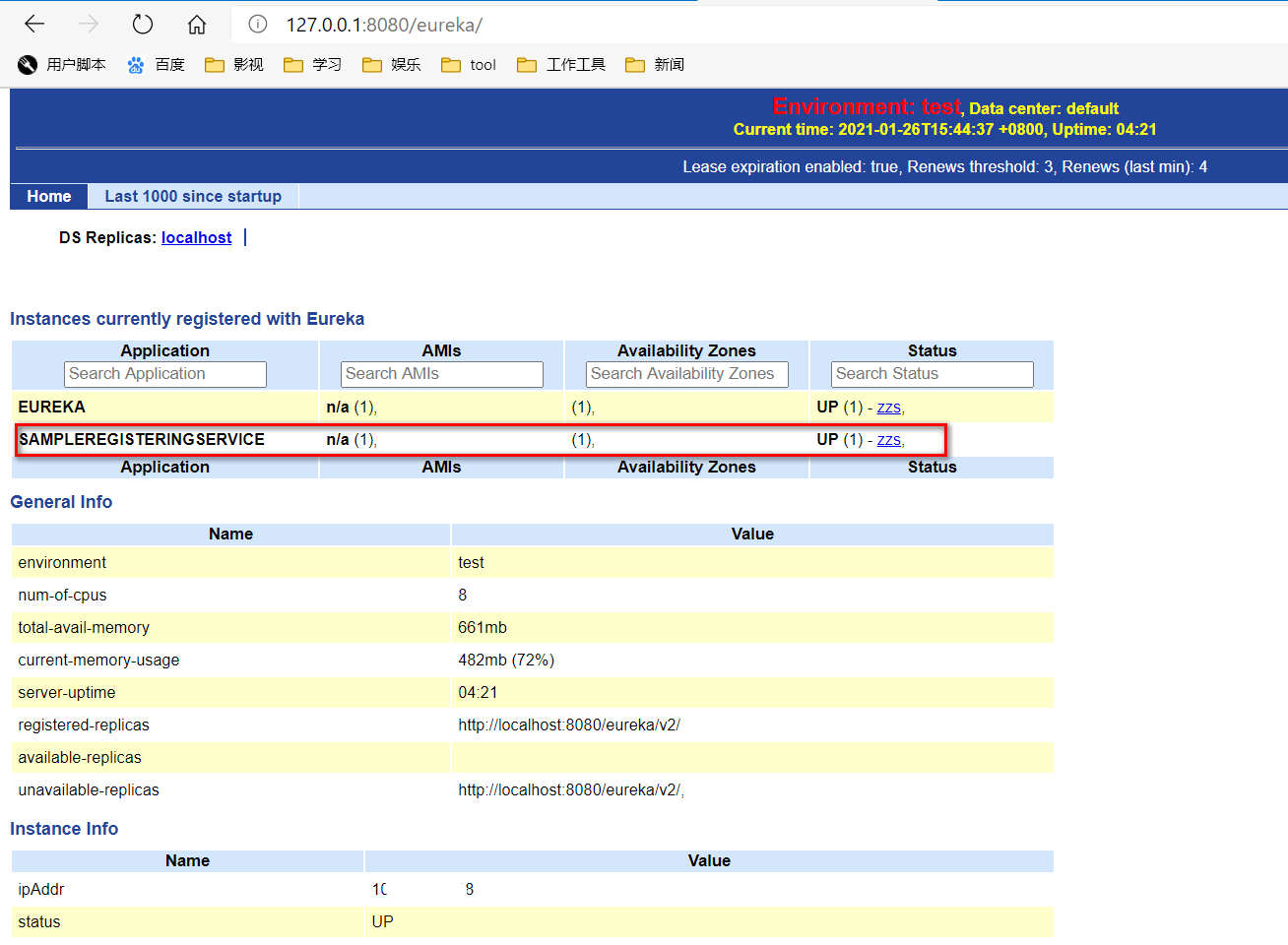This screenshot has width=1288, height=945.
Task: Click the 'Lease expiration enabled' line
Action: (945, 166)
